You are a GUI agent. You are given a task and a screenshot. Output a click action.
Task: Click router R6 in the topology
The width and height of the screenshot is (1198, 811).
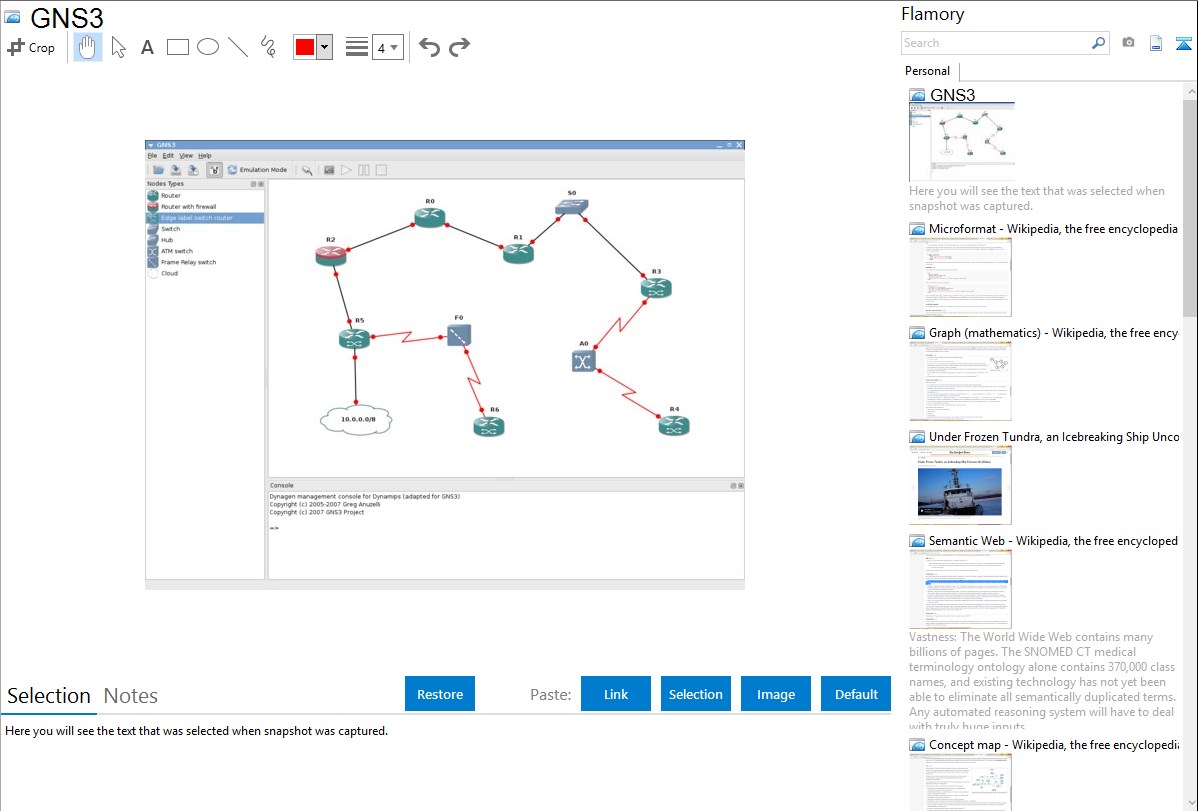tap(489, 427)
